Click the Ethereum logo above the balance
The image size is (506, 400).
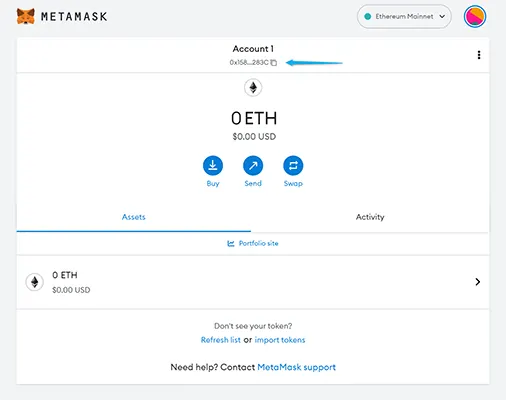[253, 88]
